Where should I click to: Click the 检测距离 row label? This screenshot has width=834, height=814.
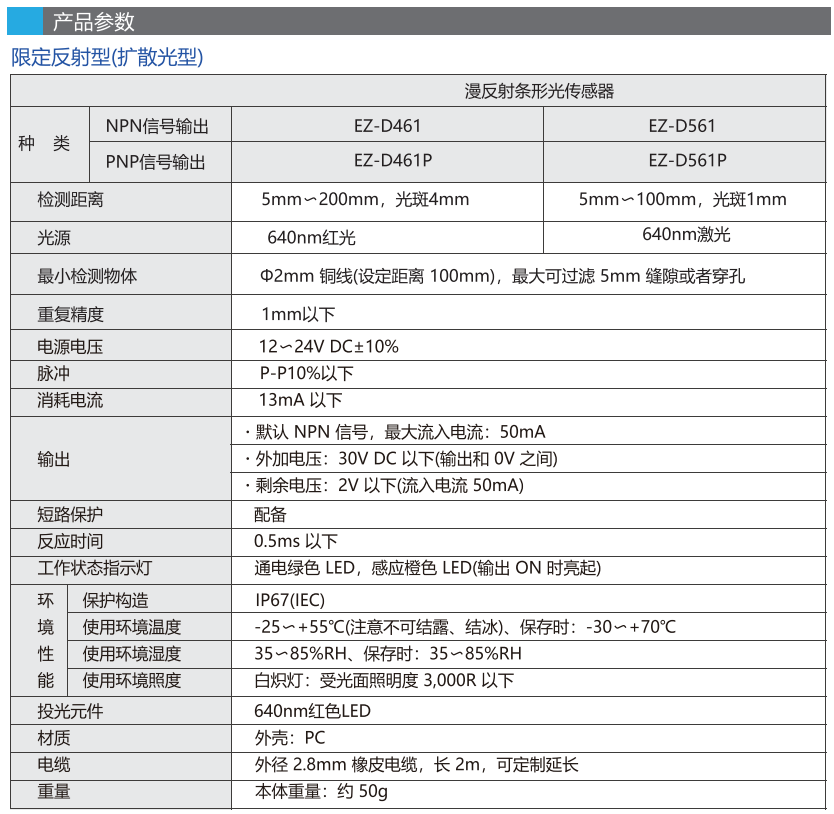70,200
